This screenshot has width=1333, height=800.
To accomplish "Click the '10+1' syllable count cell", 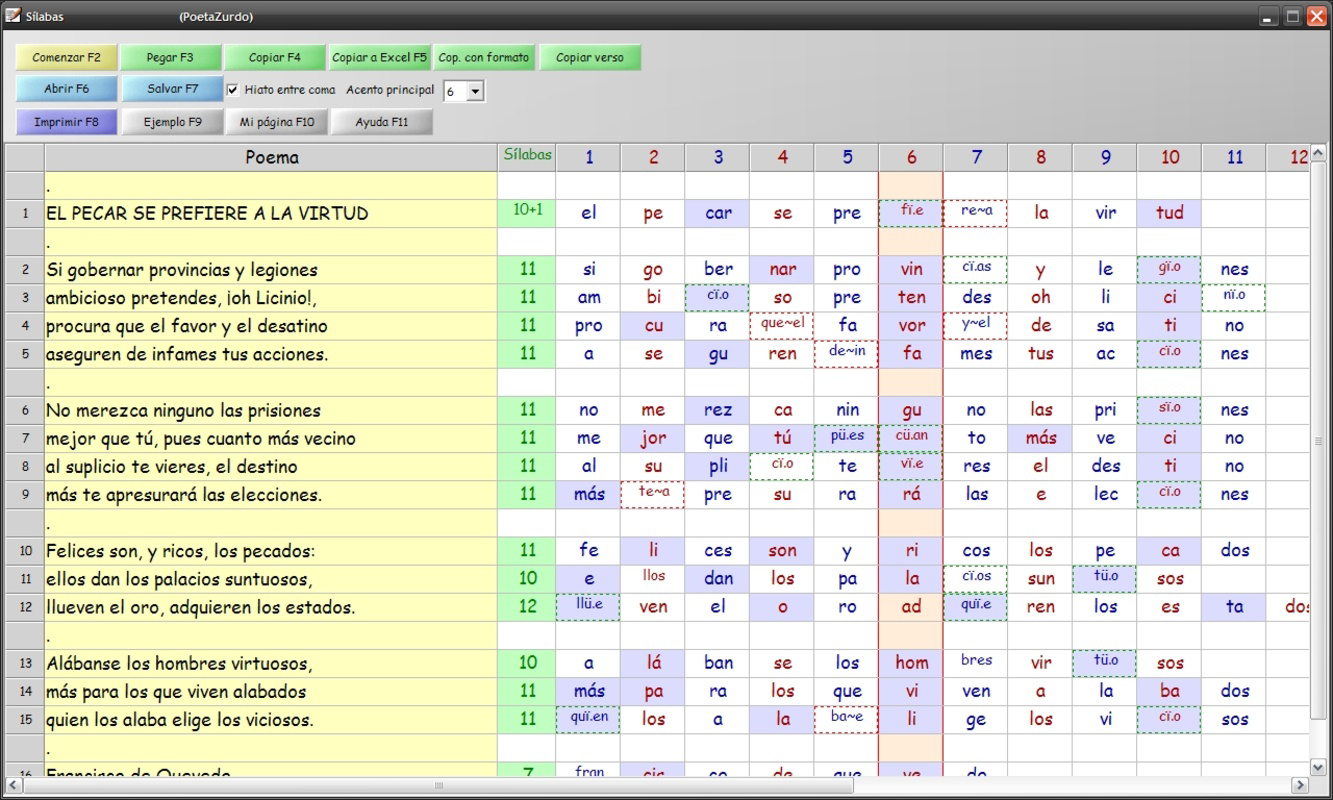I will [527, 213].
